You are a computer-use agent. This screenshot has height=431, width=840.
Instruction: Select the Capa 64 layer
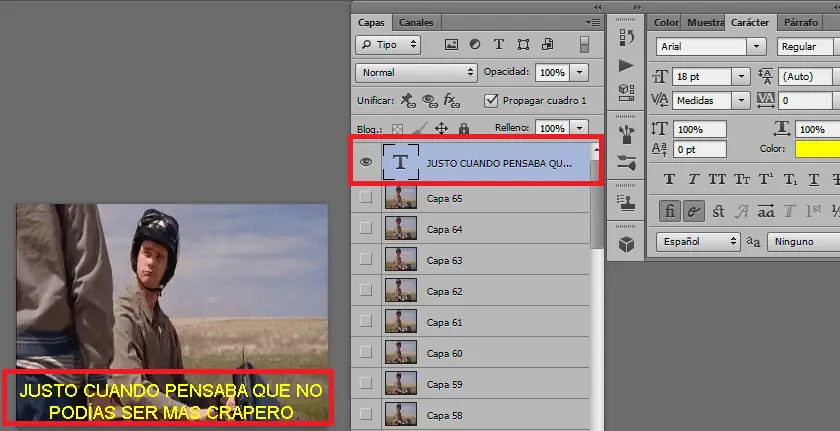tap(471, 229)
